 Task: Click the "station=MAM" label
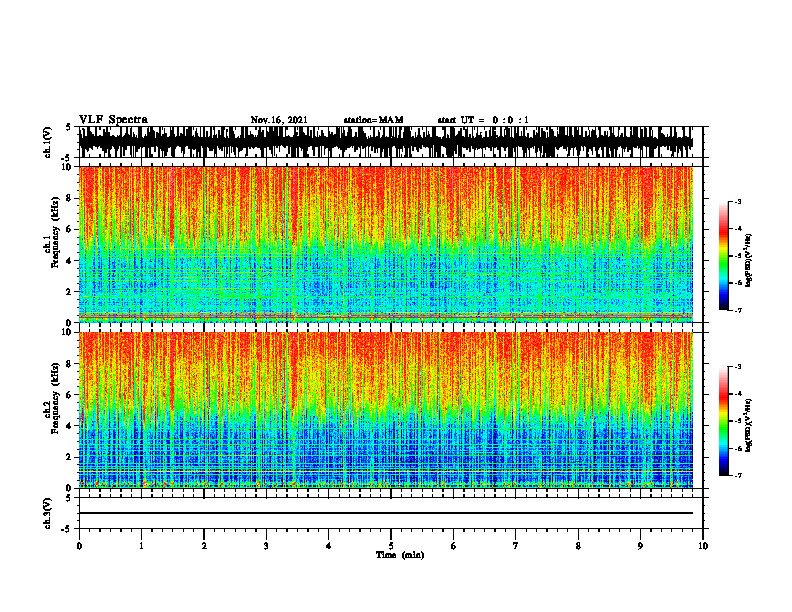tap(373, 120)
